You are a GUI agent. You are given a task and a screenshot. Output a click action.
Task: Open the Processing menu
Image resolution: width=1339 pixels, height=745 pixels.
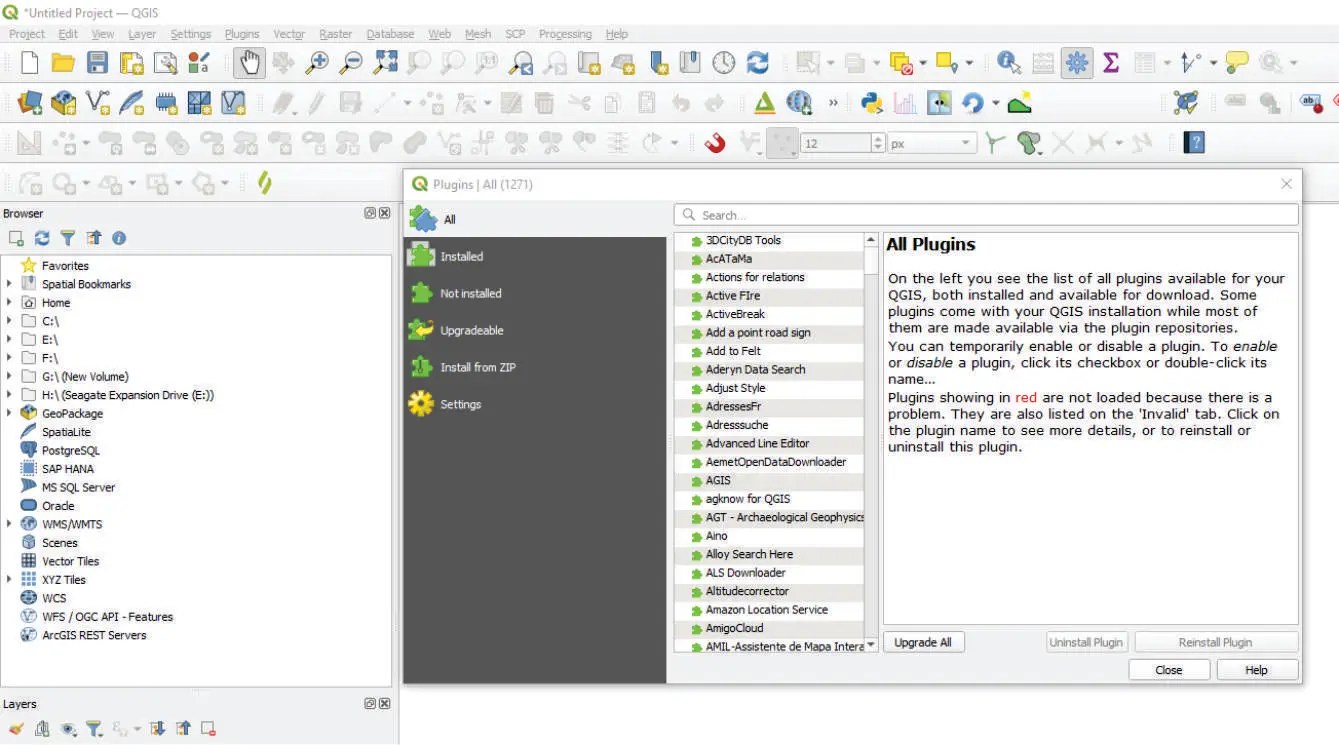coord(565,34)
